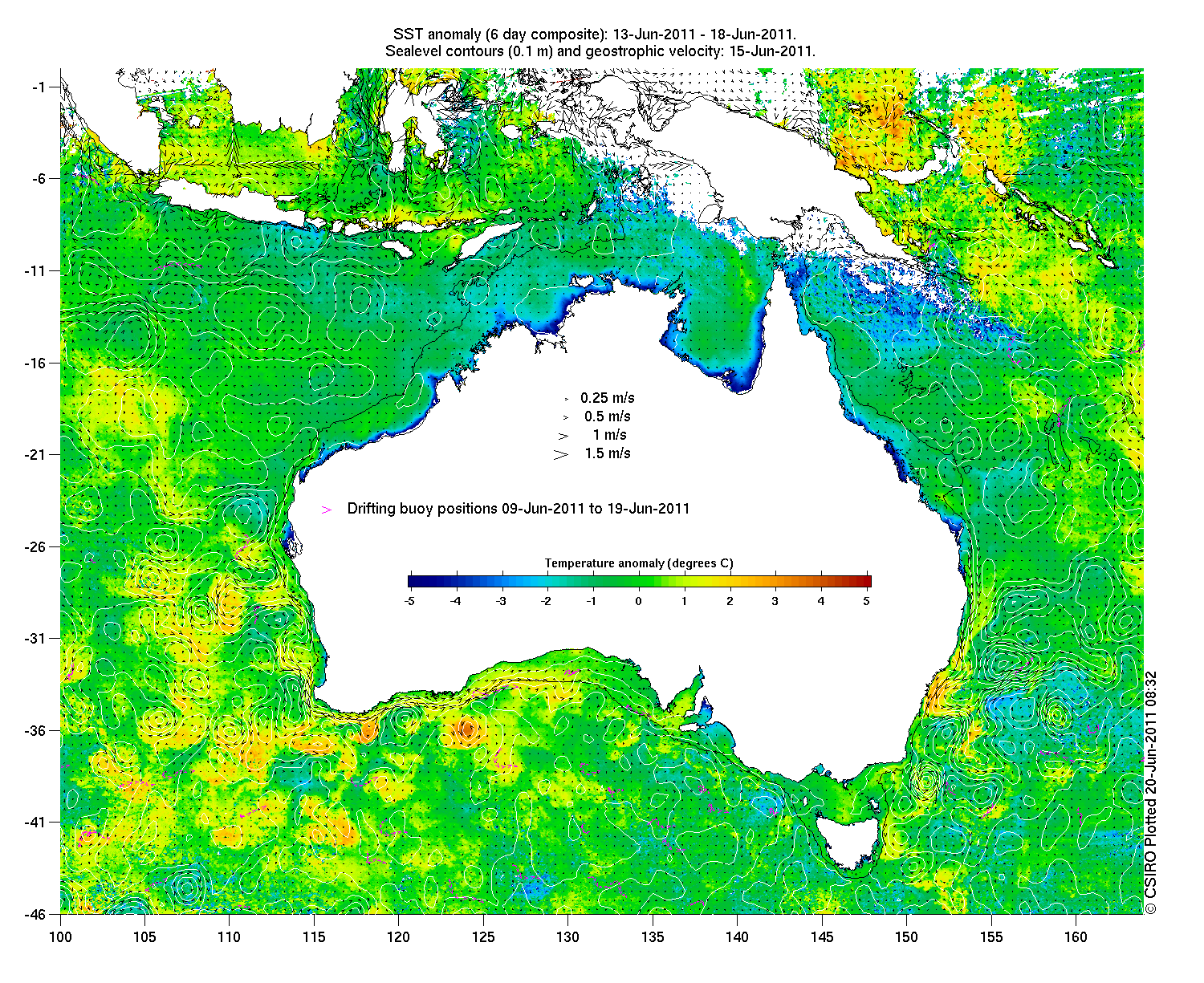Click the '100' longitude axis label
This screenshot has height=983, width=1204.
pyautogui.click(x=60, y=936)
